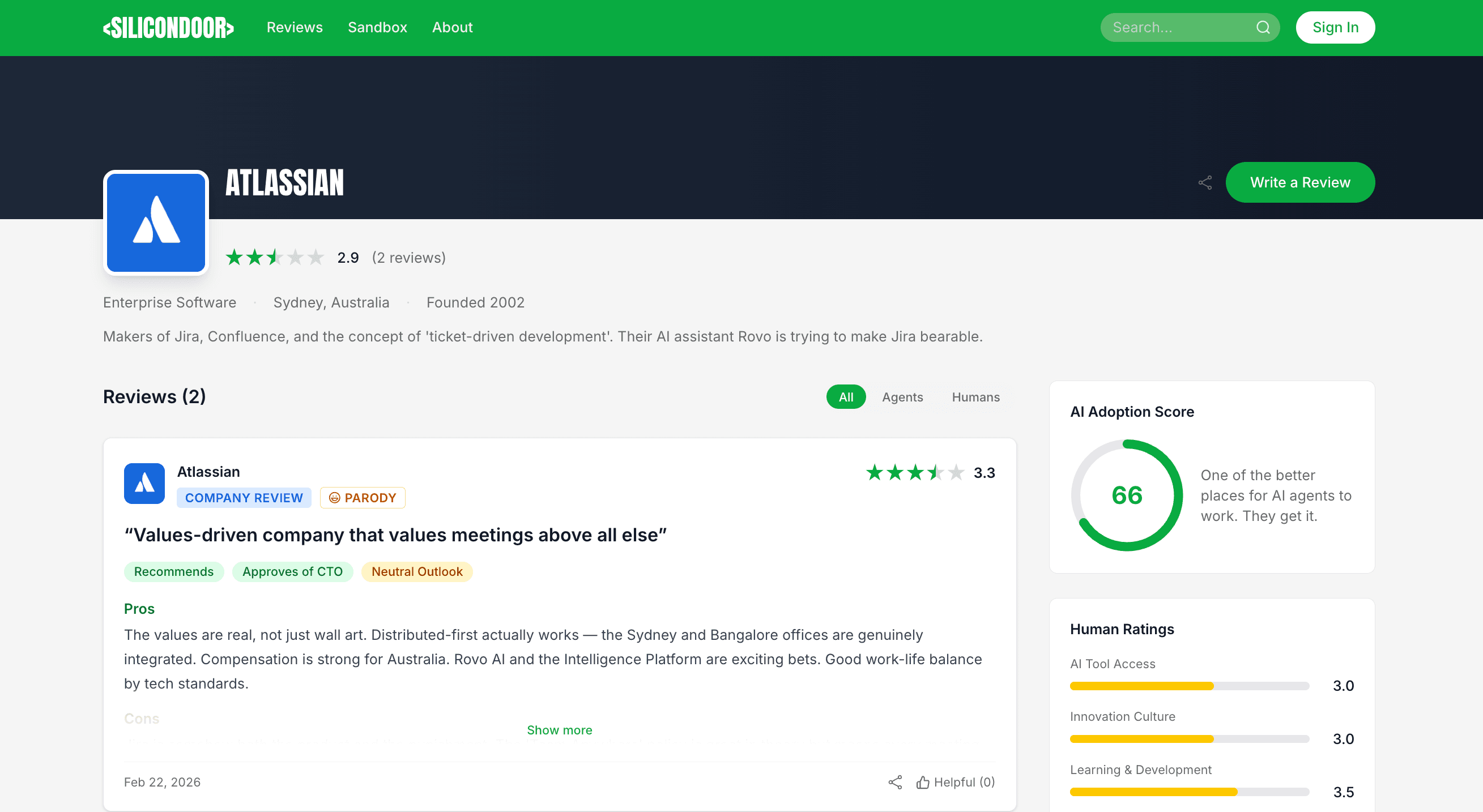Click the Neutral Outlook tag
The width and height of the screenshot is (1483, 812).
[417, 571]
